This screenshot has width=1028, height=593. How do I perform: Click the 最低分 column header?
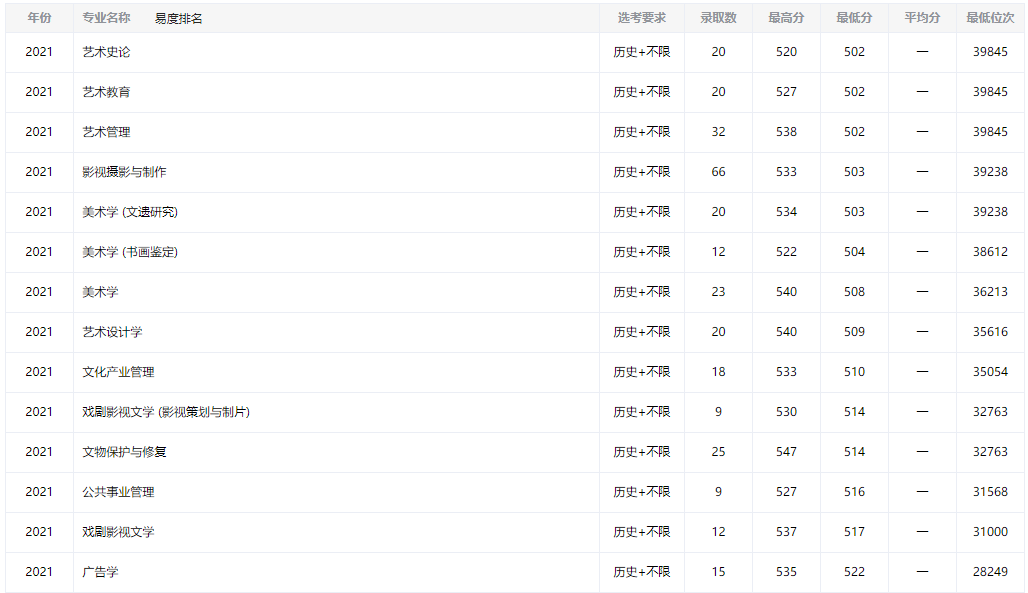854,18
